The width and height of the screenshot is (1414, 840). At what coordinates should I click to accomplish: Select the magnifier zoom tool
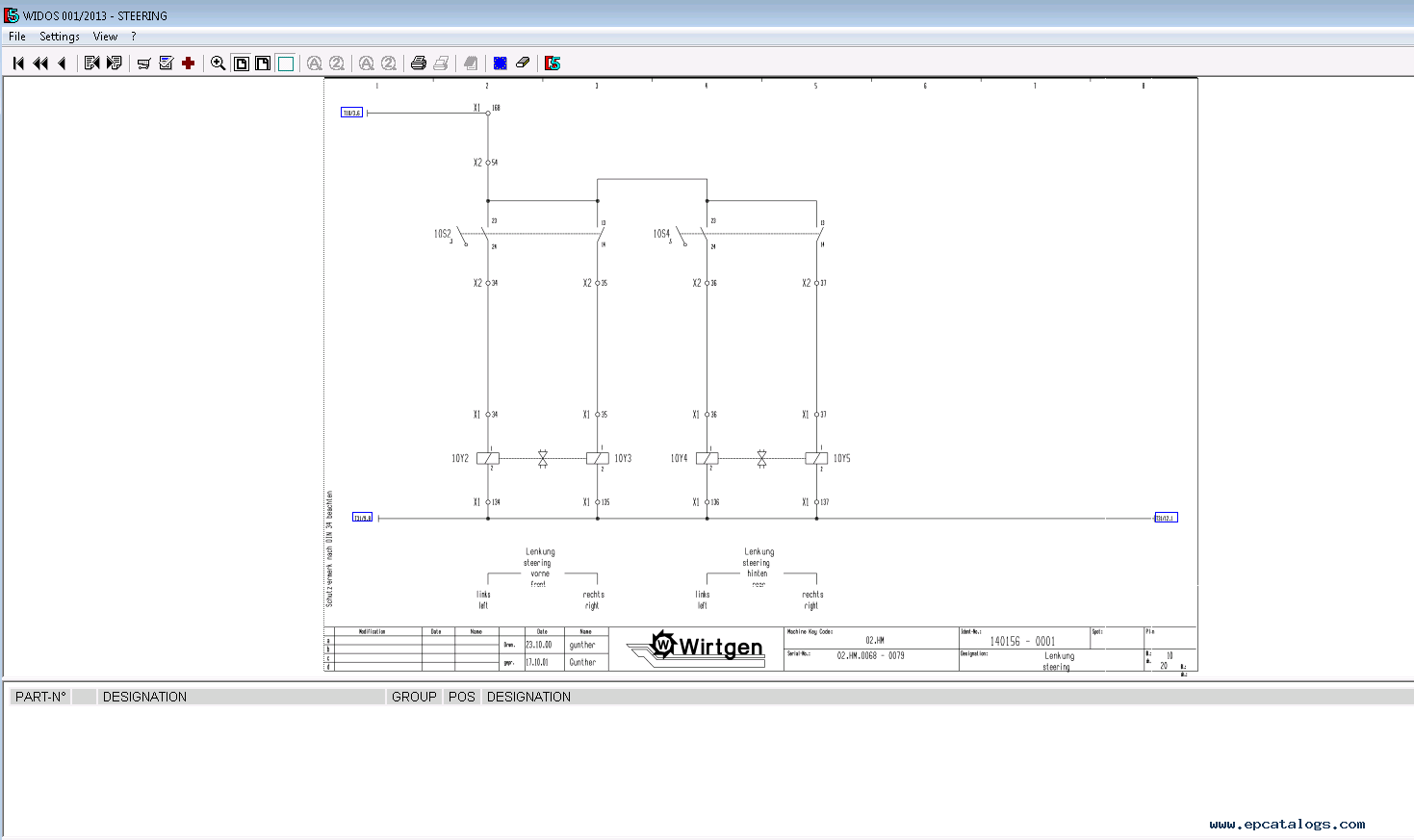219,64
